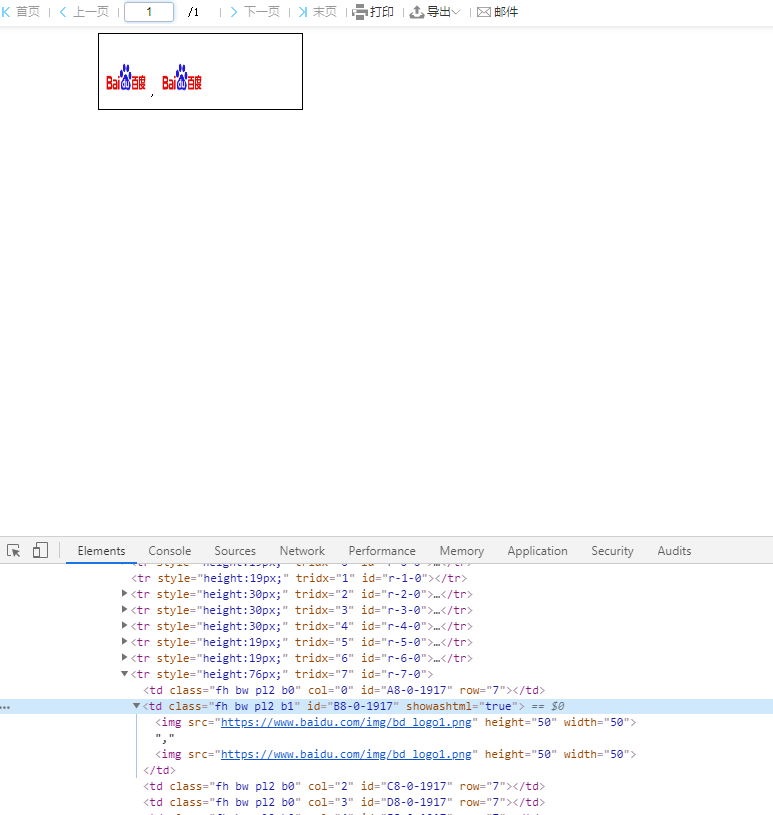
Task: Collapse the td B8-0-1917 node
Action: [x=136, y=706]
